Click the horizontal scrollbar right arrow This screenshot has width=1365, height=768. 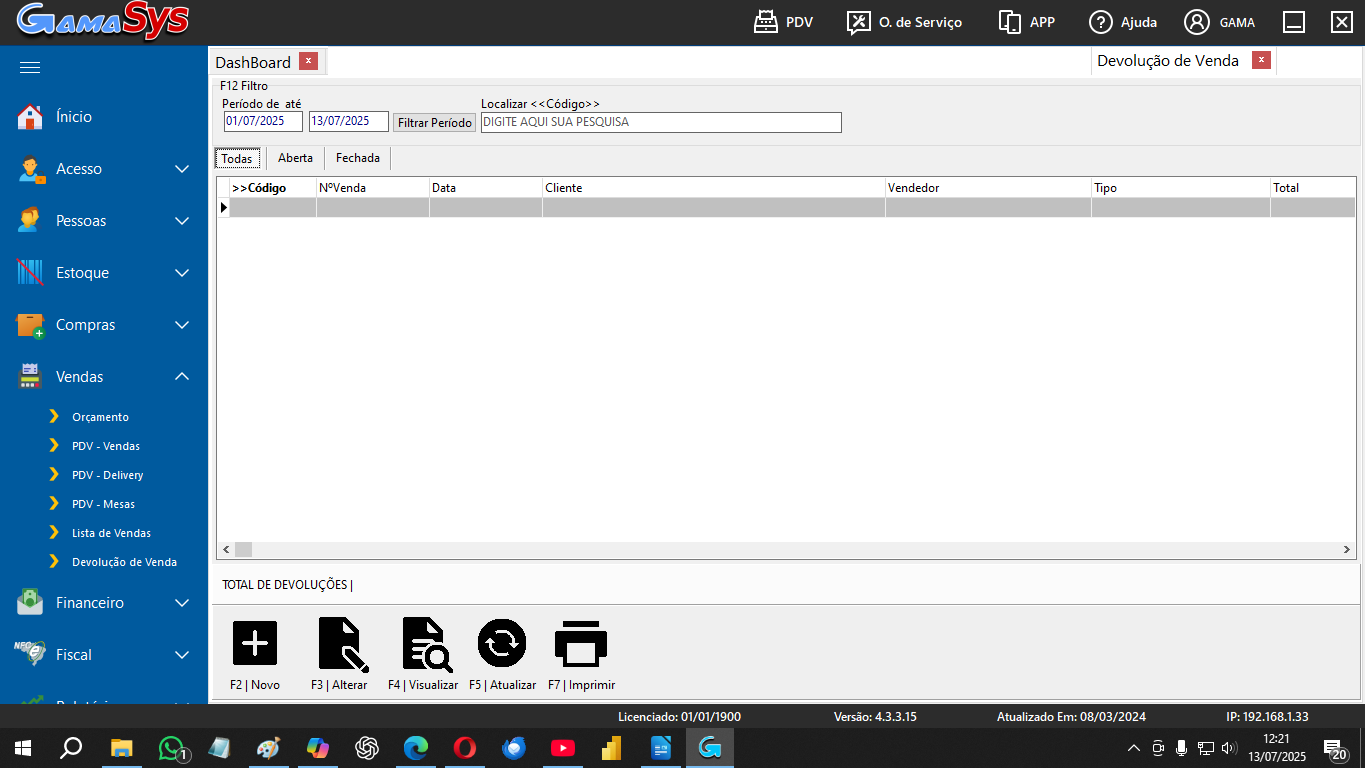[x=1347, y=550]
